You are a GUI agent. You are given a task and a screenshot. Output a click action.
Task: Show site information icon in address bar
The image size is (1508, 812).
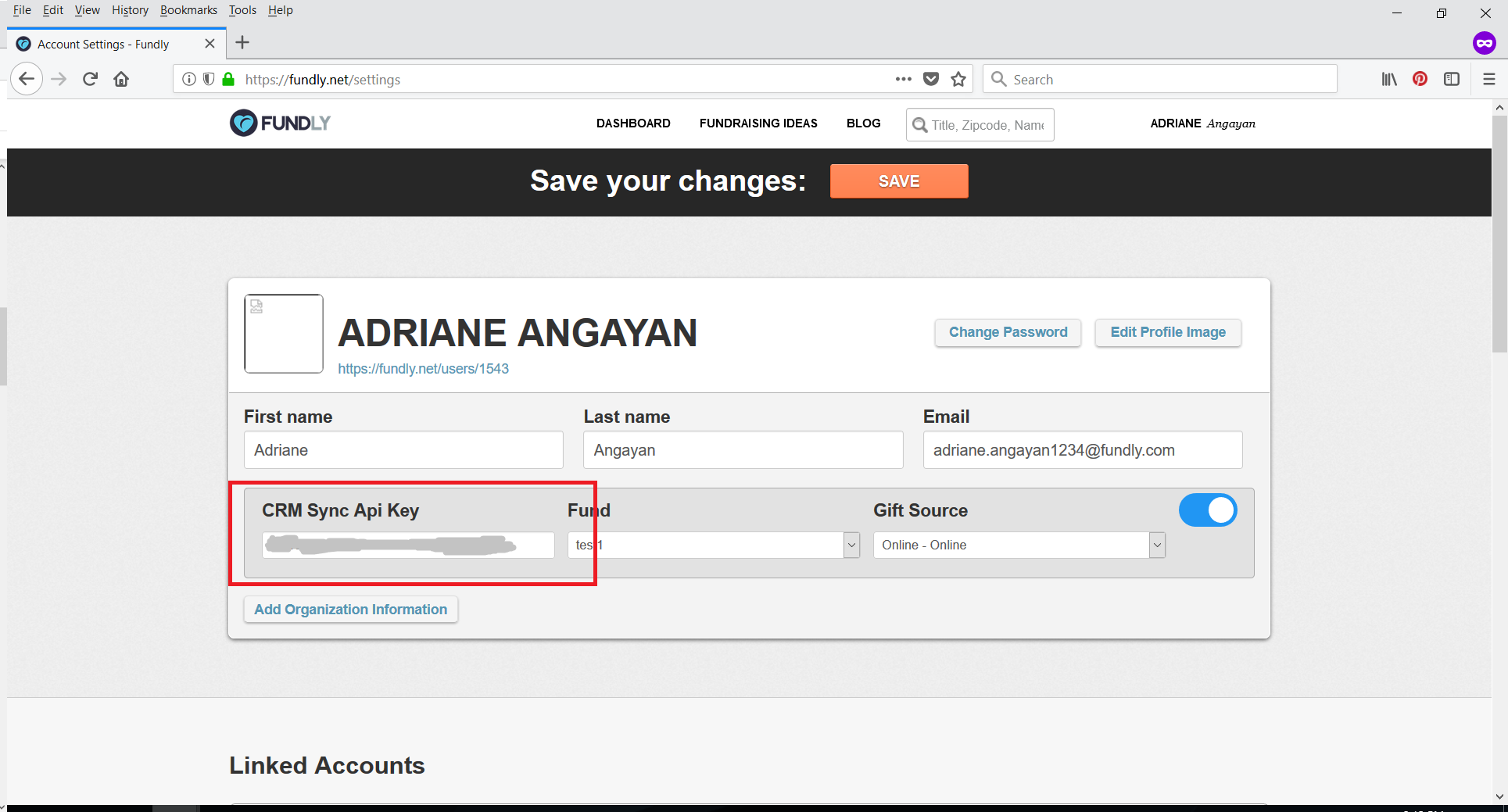click(x=189, y=79)
